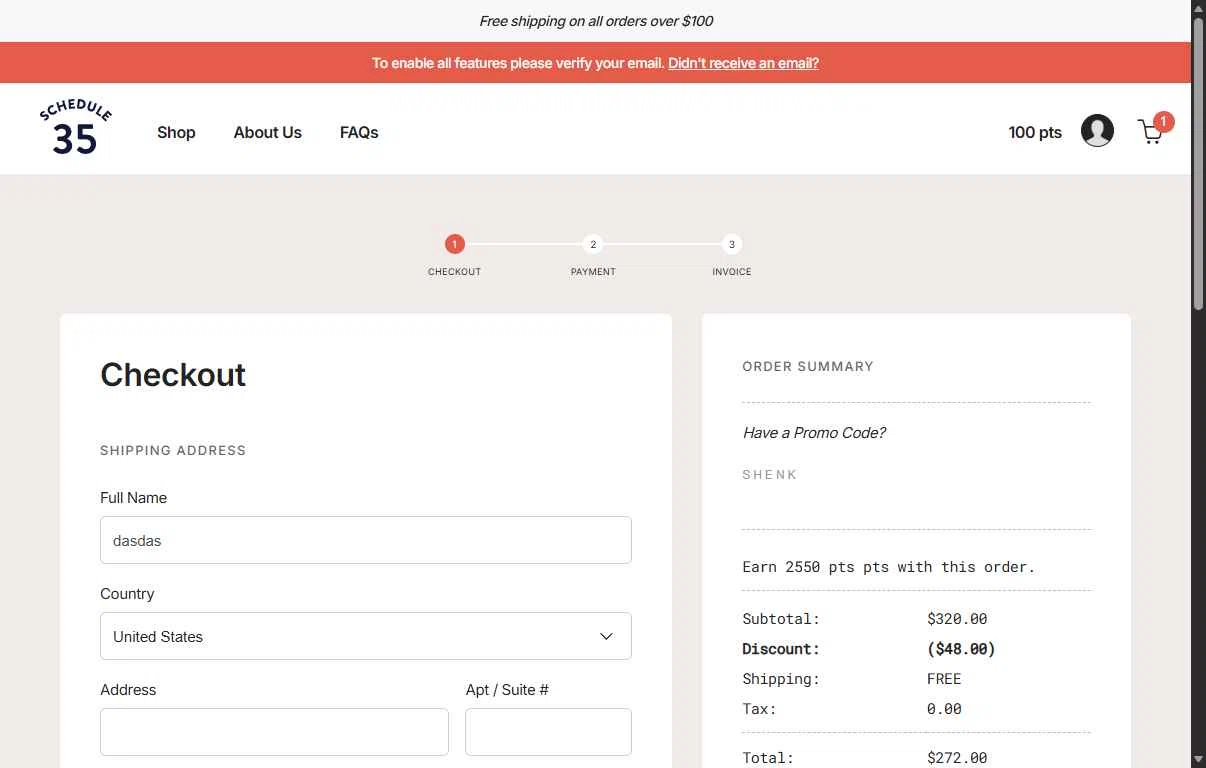Select step 1 Checkout in progress bar
This screenshot has height=768, width=1206.
pos(455,244)
